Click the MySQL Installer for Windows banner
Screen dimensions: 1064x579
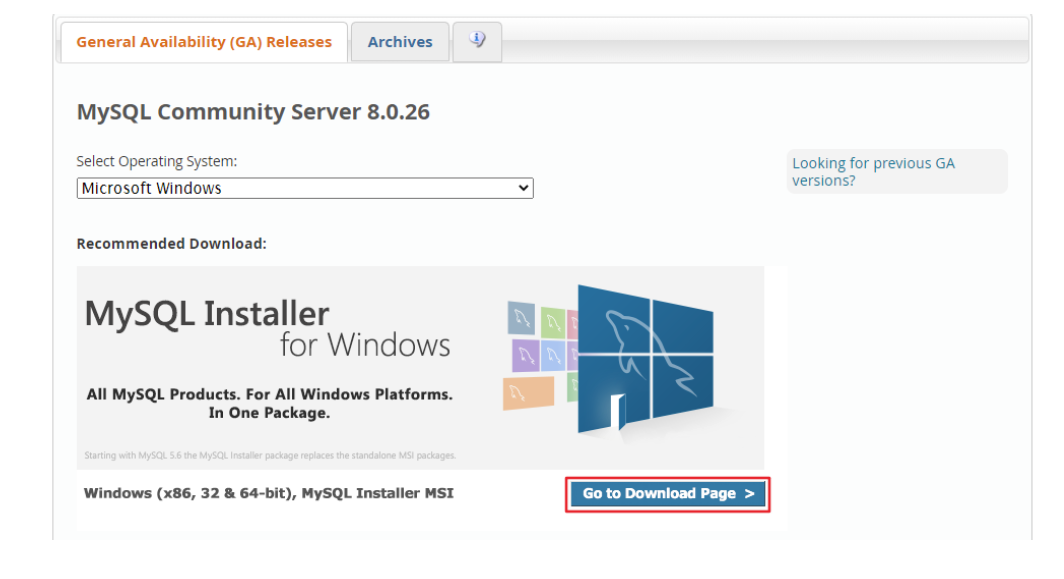click(420, 367)
